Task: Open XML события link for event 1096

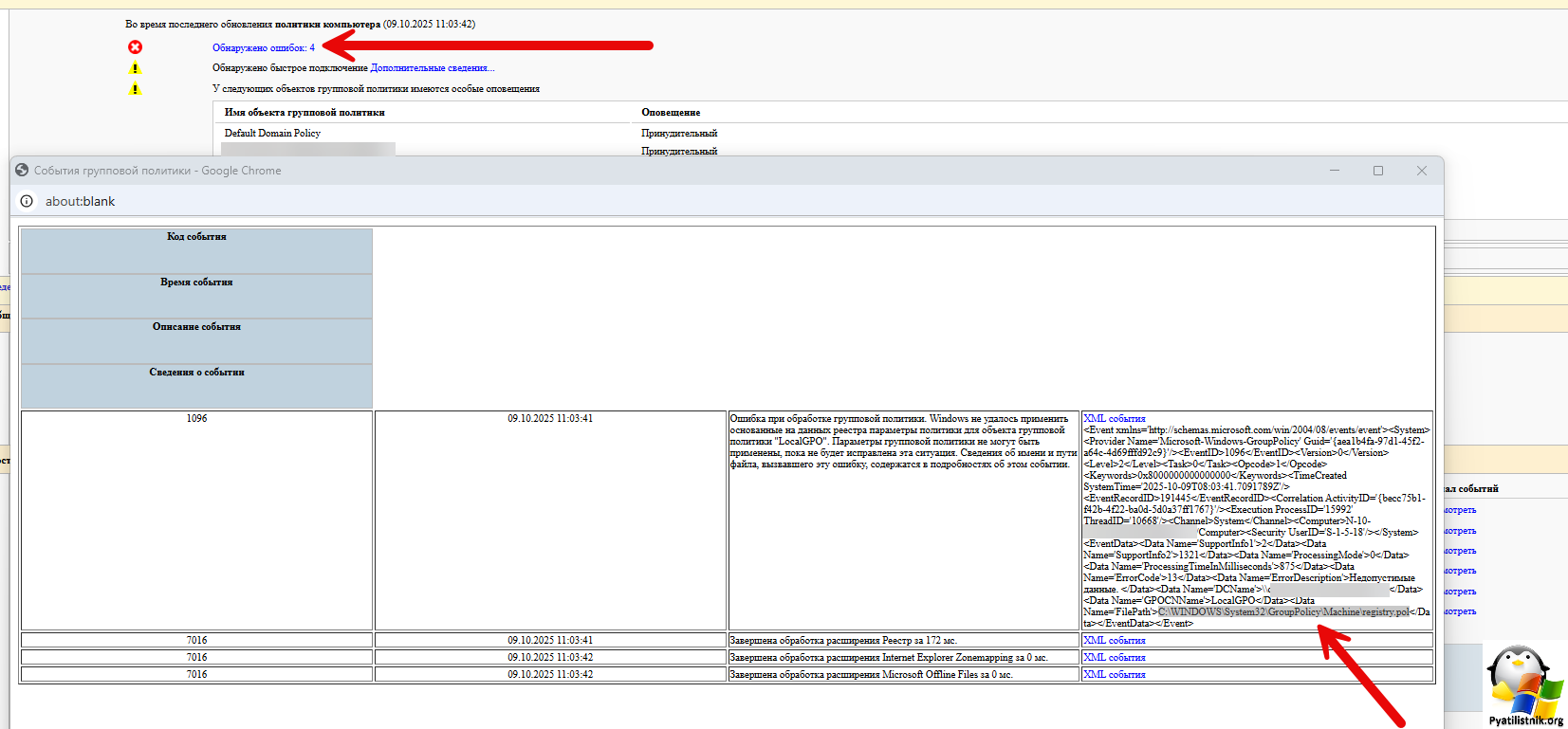Action: [1115, 418]
